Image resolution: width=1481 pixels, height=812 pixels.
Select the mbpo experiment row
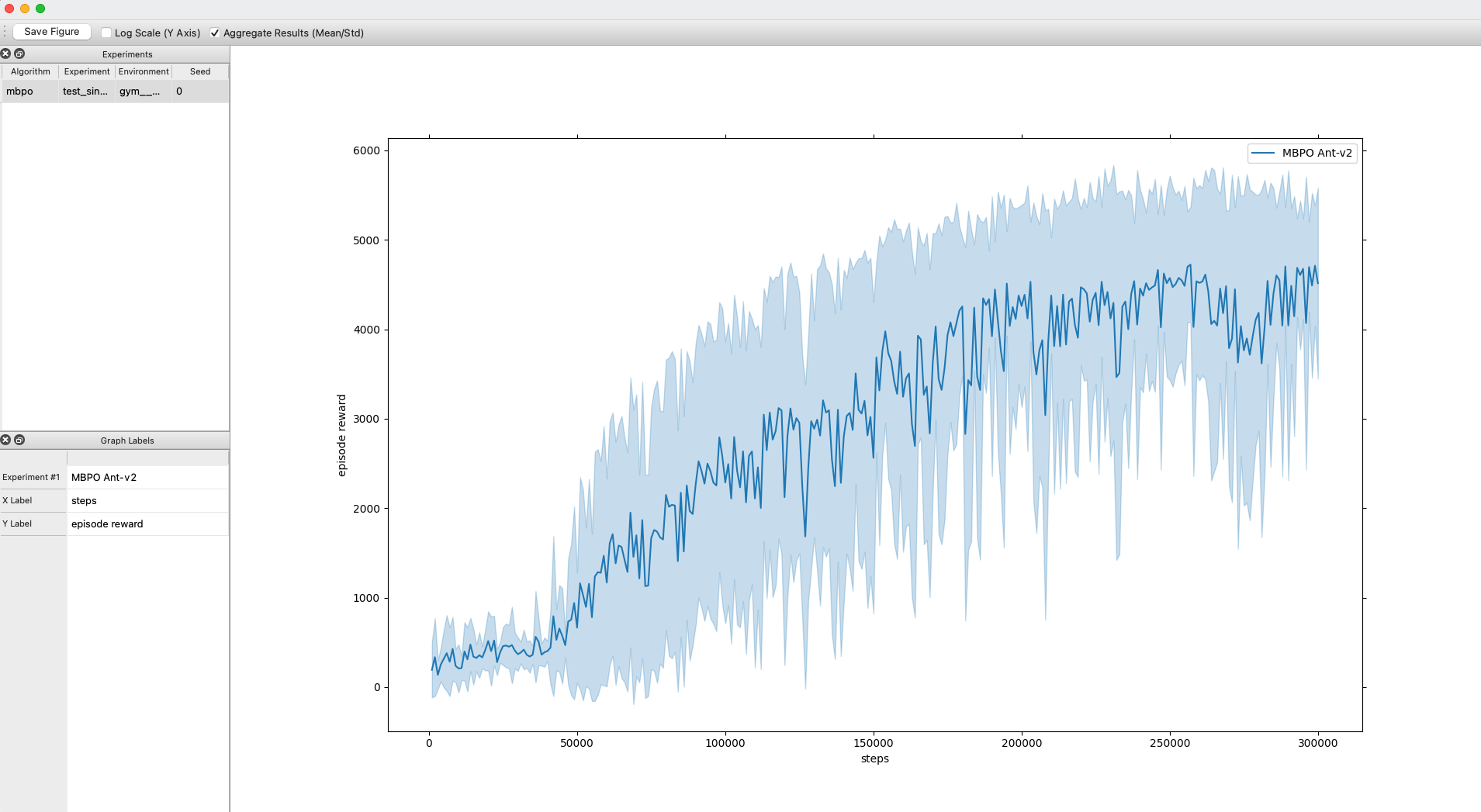point(115,91)
